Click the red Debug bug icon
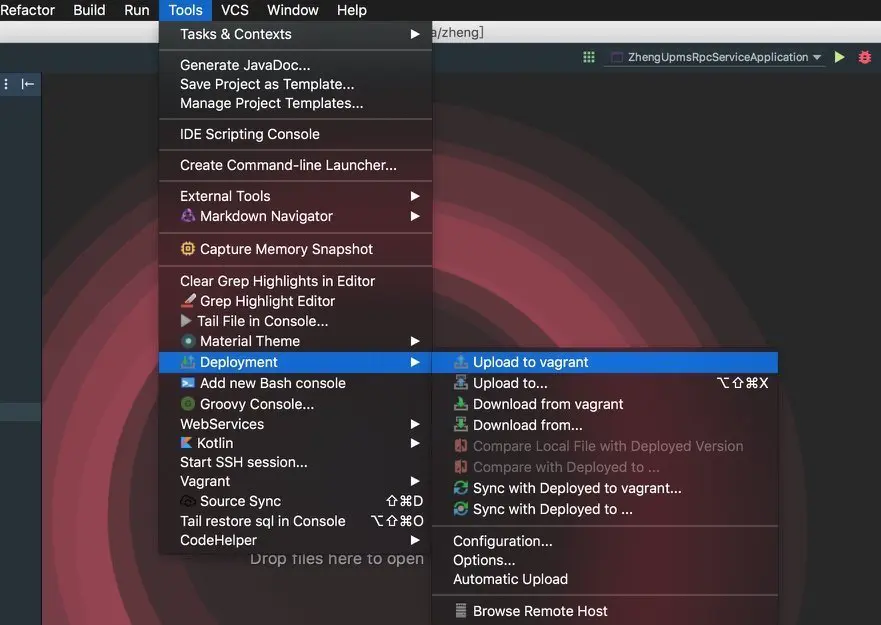Screen dimensions: 881x625 (x=865, y=58)
